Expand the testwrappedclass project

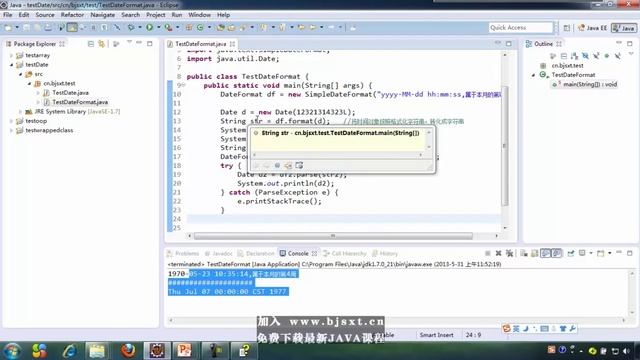click(11, 130)
